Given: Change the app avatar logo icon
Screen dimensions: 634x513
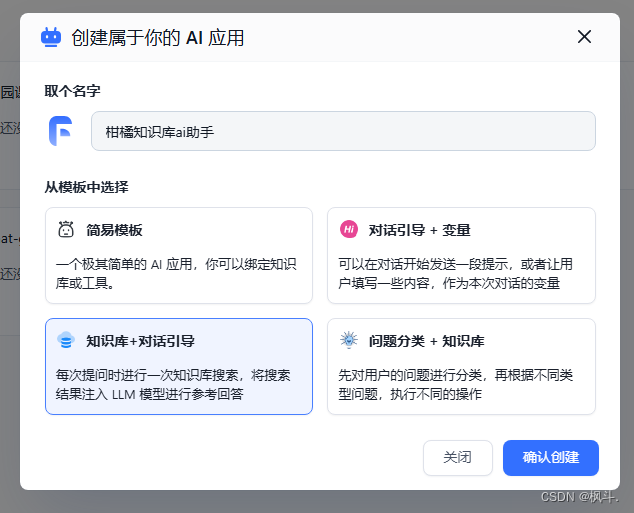Looking at the screenshot, I should click(x=61, y=131).
